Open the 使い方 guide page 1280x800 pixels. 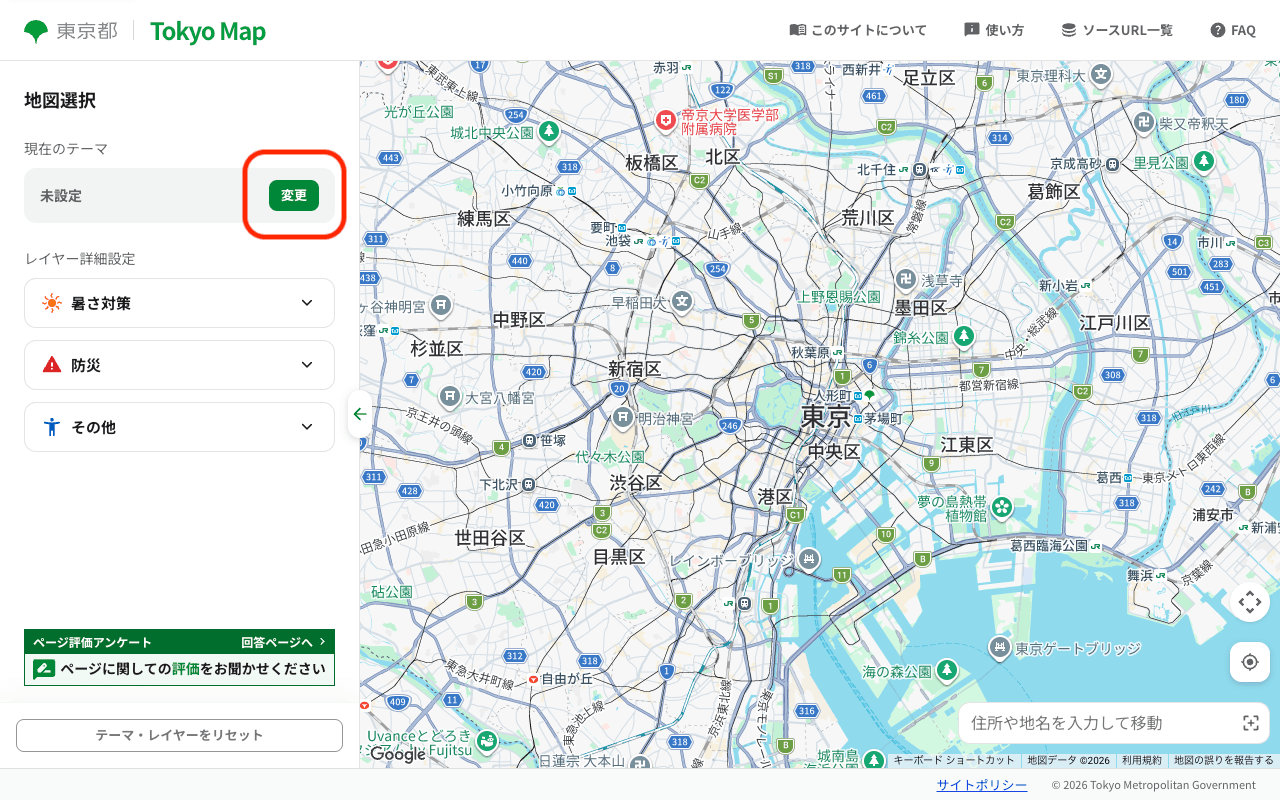pyautogui.click(x=994, y=30)
